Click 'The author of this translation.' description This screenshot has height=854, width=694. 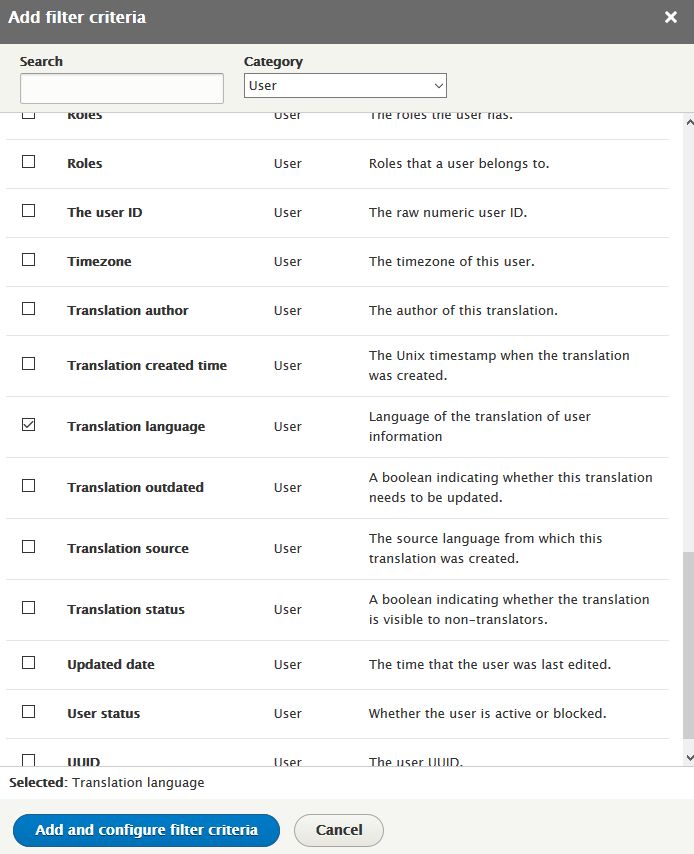point(463,310)
